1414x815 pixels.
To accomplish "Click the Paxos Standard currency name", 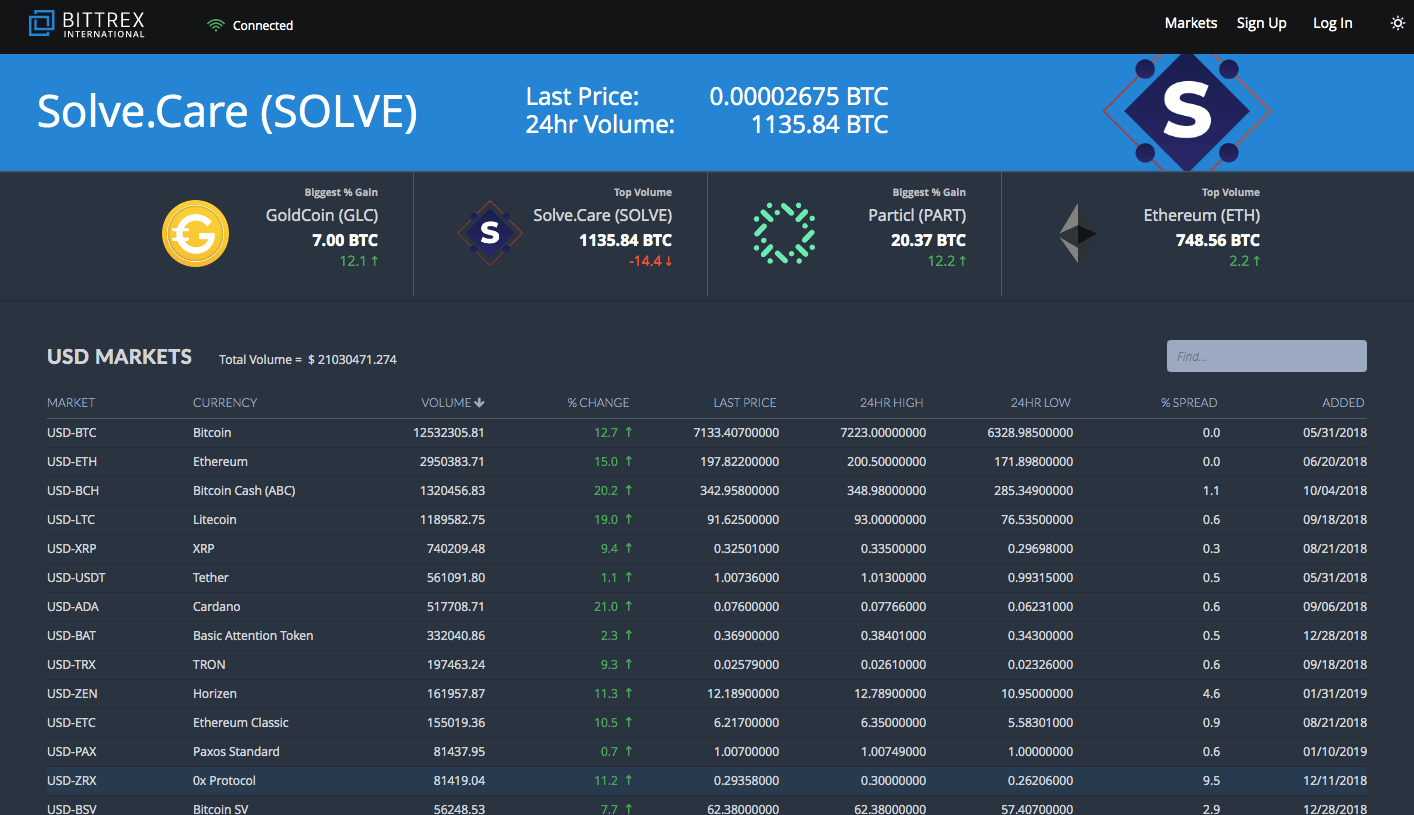I will (x=236, y=752).
